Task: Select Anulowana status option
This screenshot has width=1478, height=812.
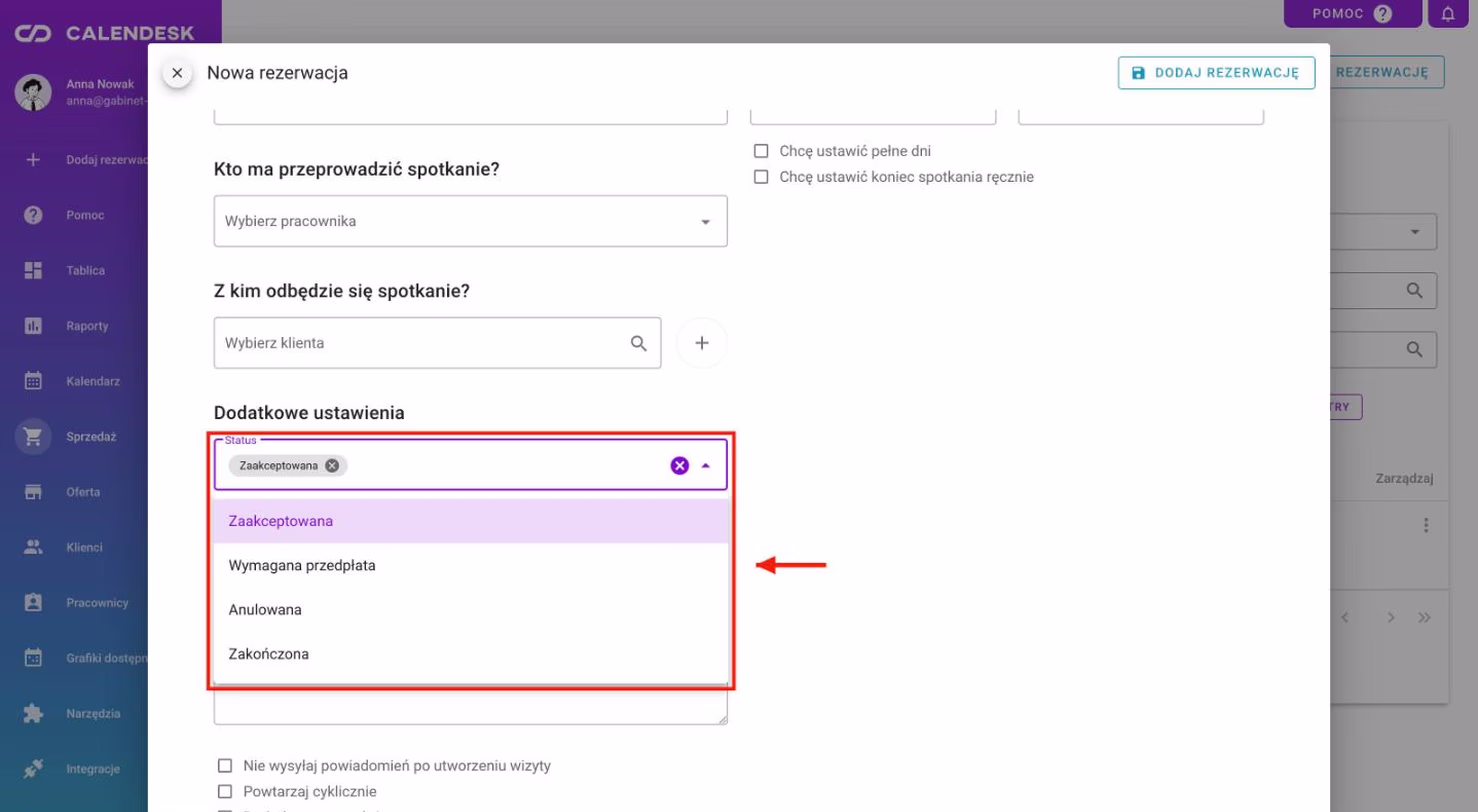Action: coord(471,609)
